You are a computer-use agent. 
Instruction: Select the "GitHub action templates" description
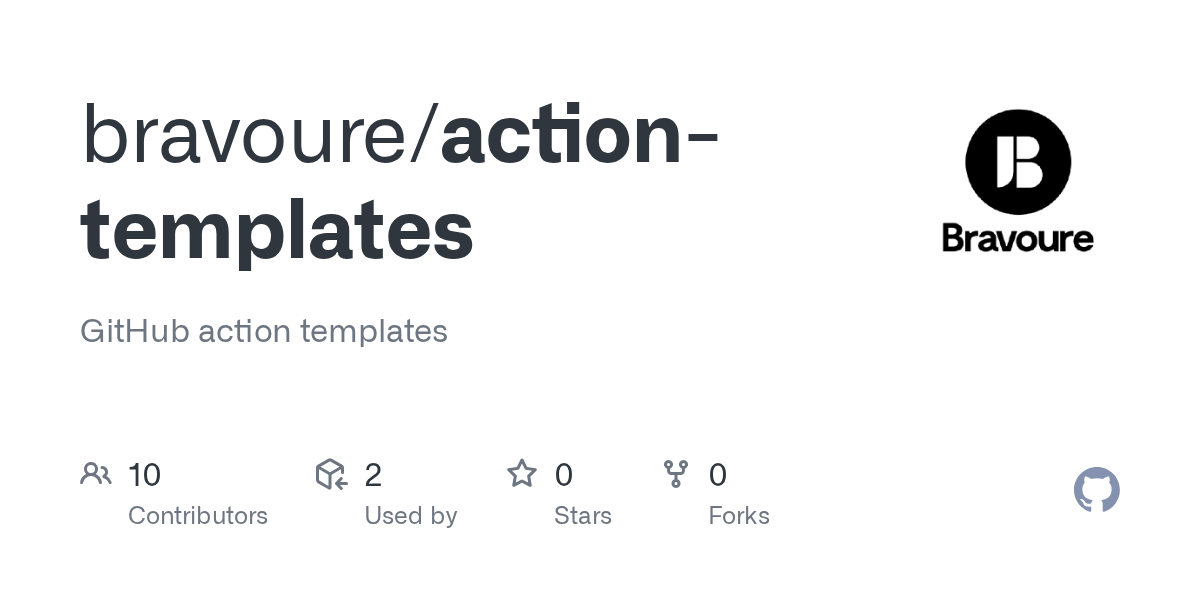264,331
